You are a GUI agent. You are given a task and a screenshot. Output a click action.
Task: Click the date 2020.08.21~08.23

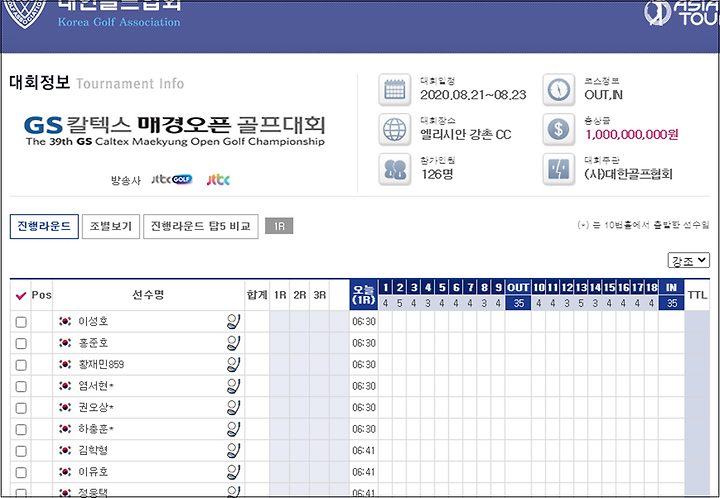pos(473,95)
